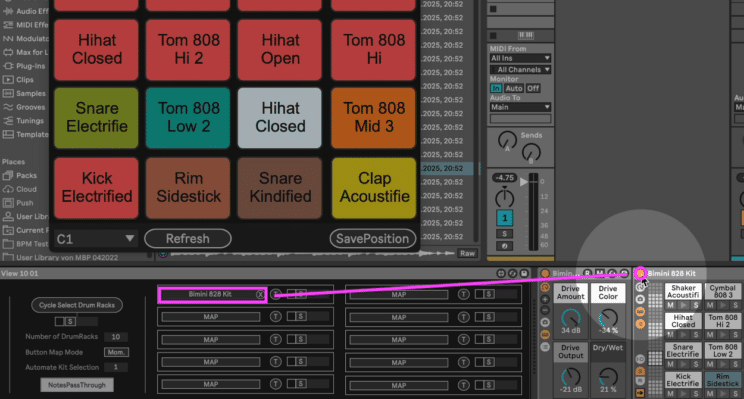Trigger the yellow Clap Acoustifie pad

(374, 187)
